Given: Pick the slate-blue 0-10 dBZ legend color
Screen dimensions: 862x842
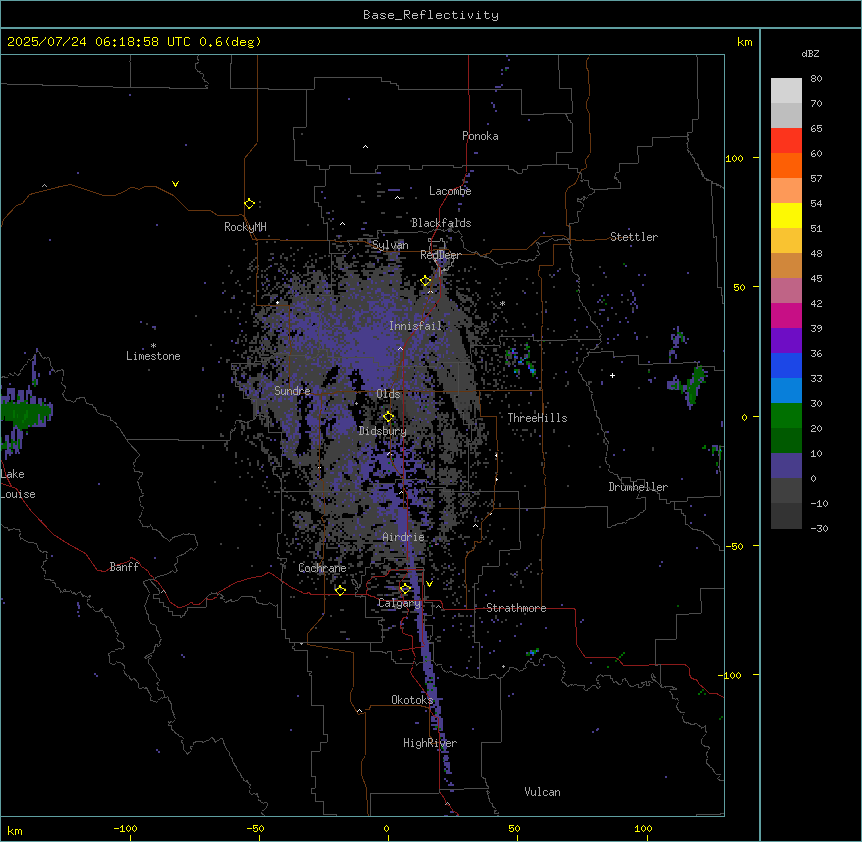Looking at the screenshot, I should tap(786, 466).
